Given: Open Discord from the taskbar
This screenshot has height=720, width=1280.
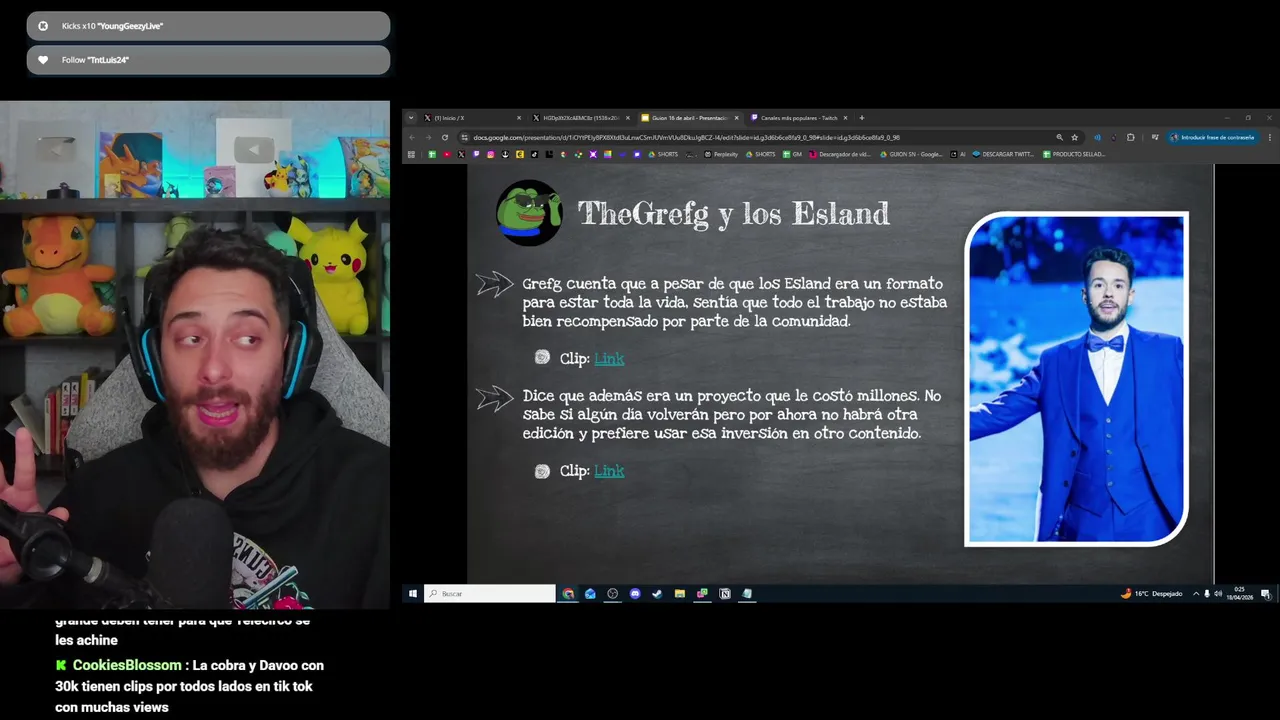Looking at the screenshot, I should pyautogui.click(x=635, y=594).
